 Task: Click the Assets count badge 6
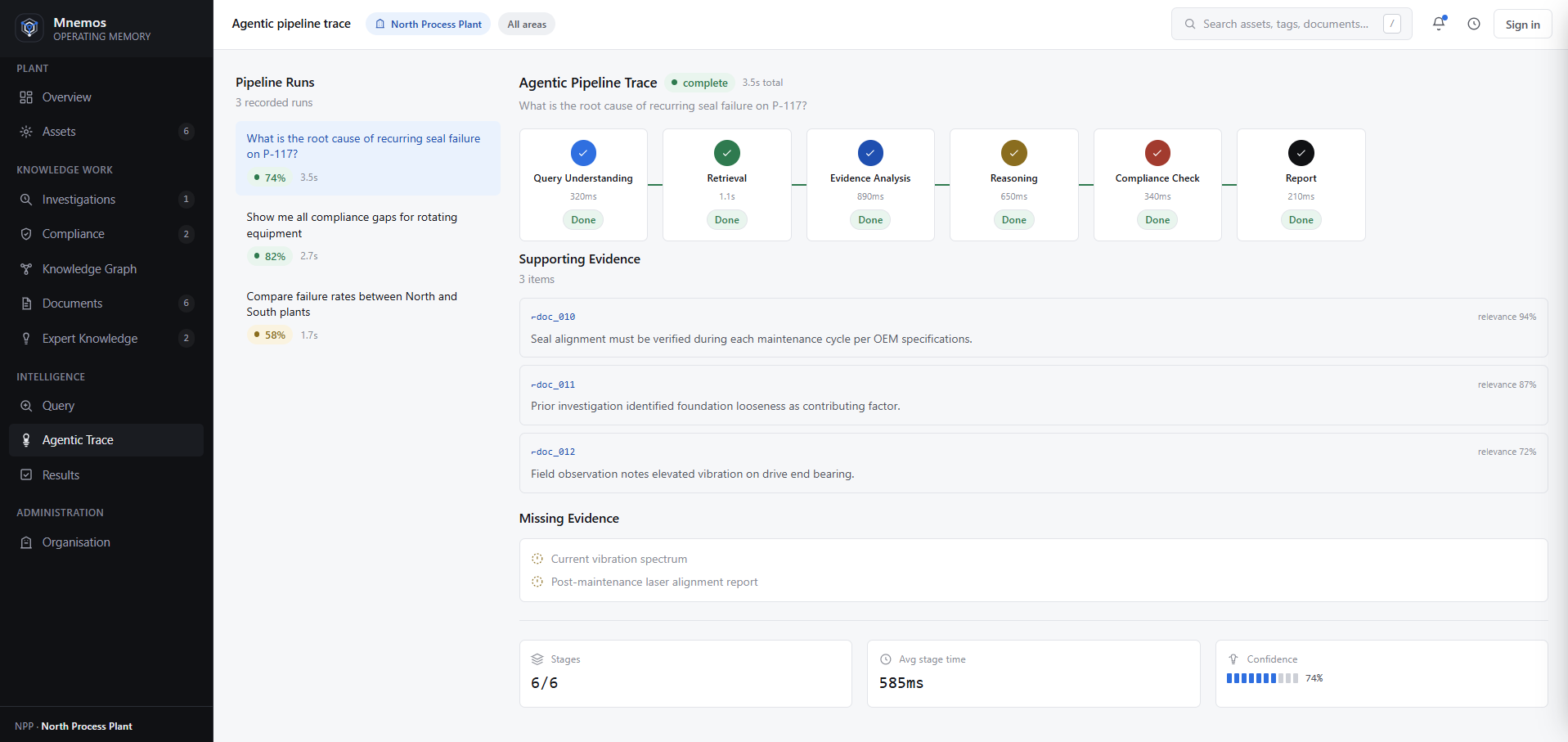point(186,132)
